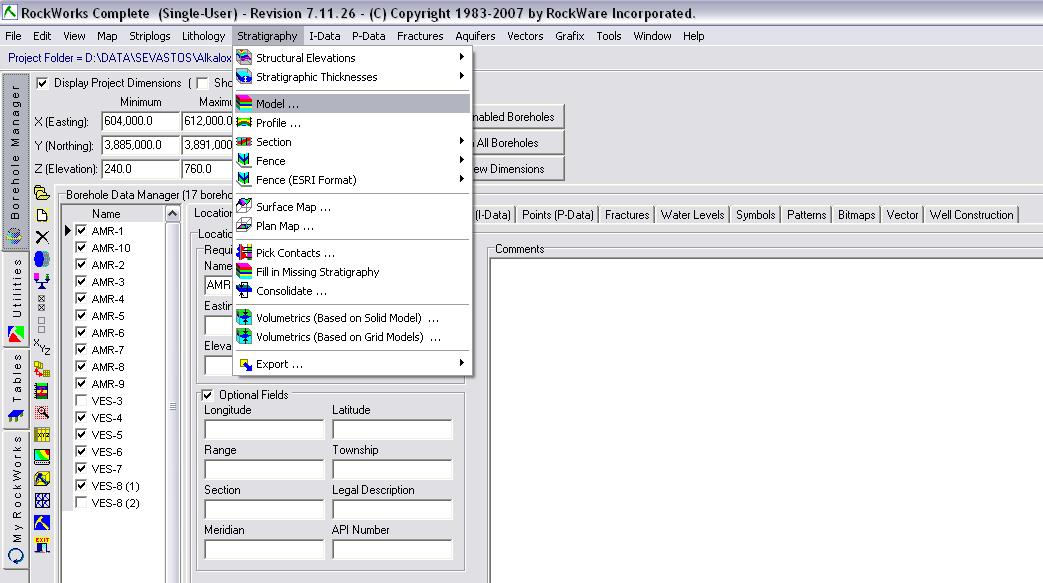Click the magnifier over red grid icon

(x=42, y=413)
